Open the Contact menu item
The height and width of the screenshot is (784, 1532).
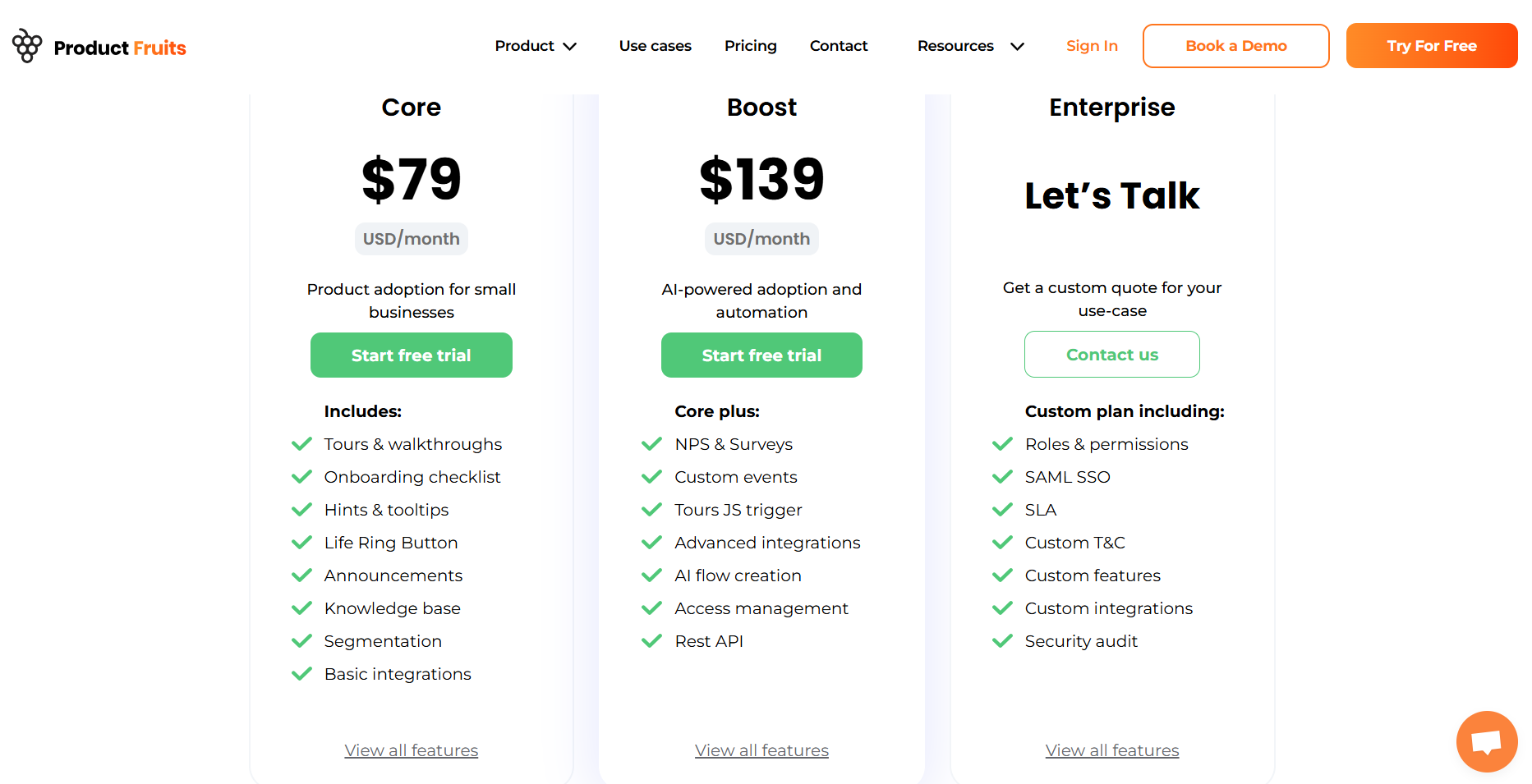coord(838,46)
